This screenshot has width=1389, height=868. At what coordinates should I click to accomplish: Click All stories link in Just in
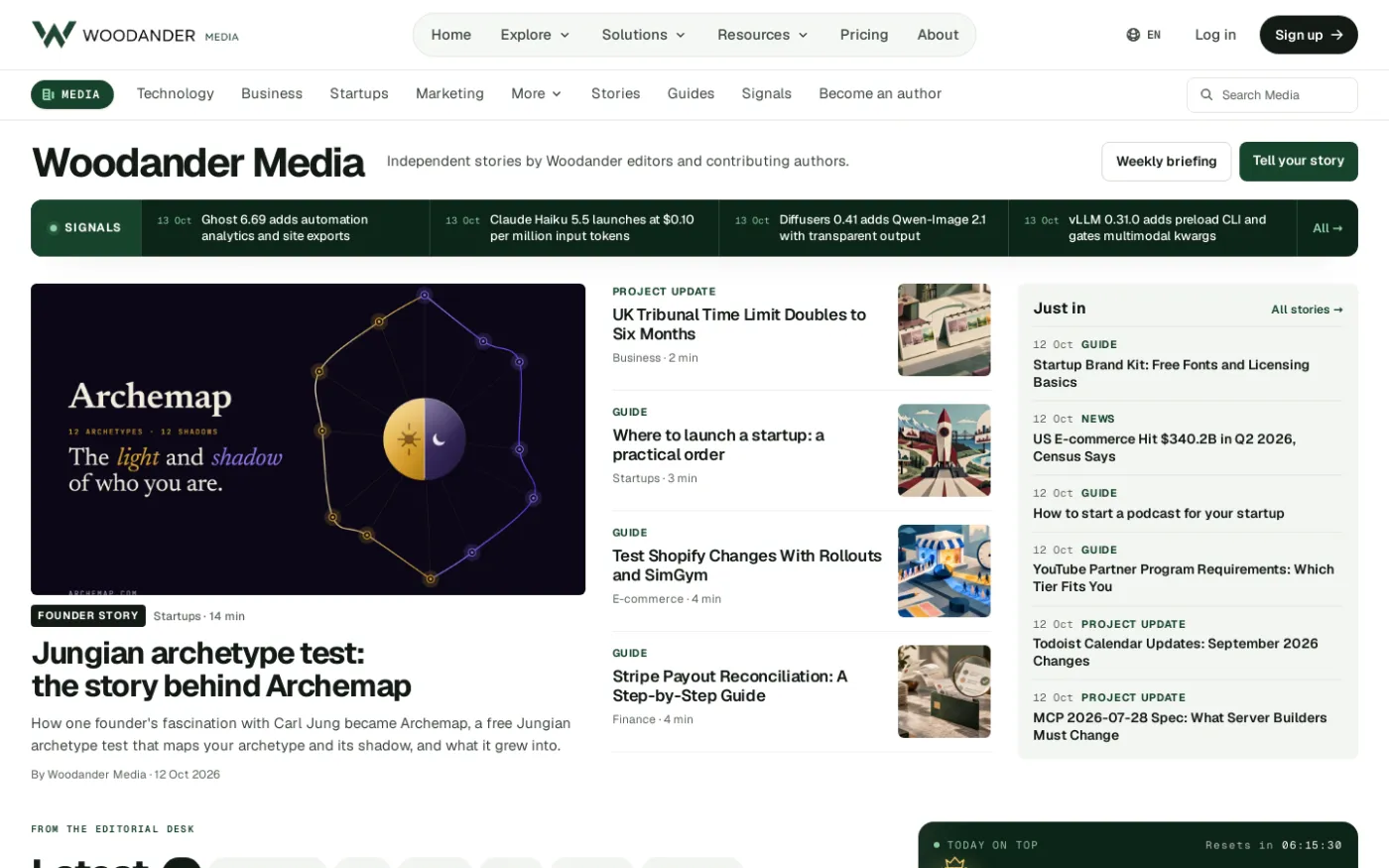[x=1307, y=310]
